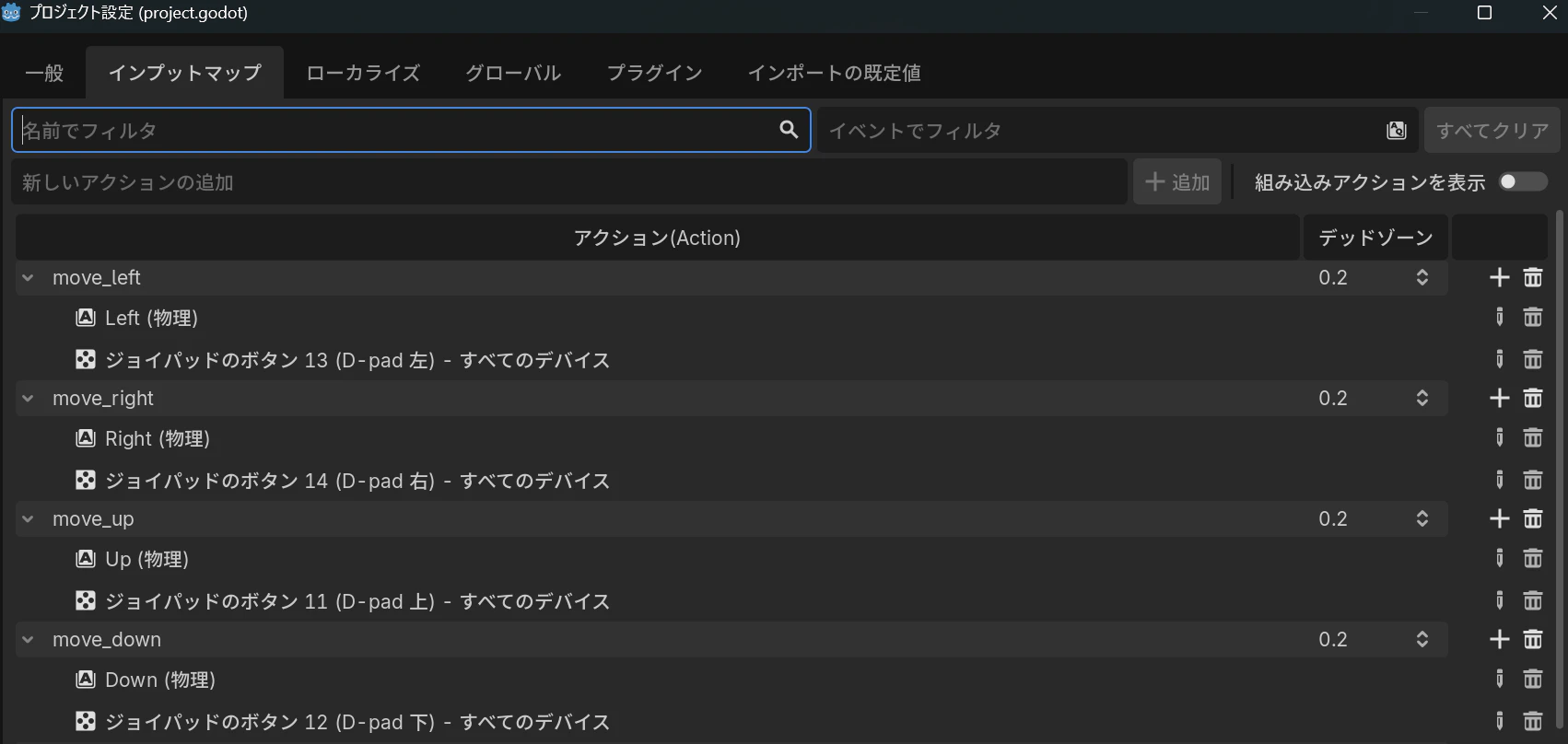The height and width of the screenshot is (744, 1568).
Task: Add an event to the move_up action
Action: (1500, 518)
